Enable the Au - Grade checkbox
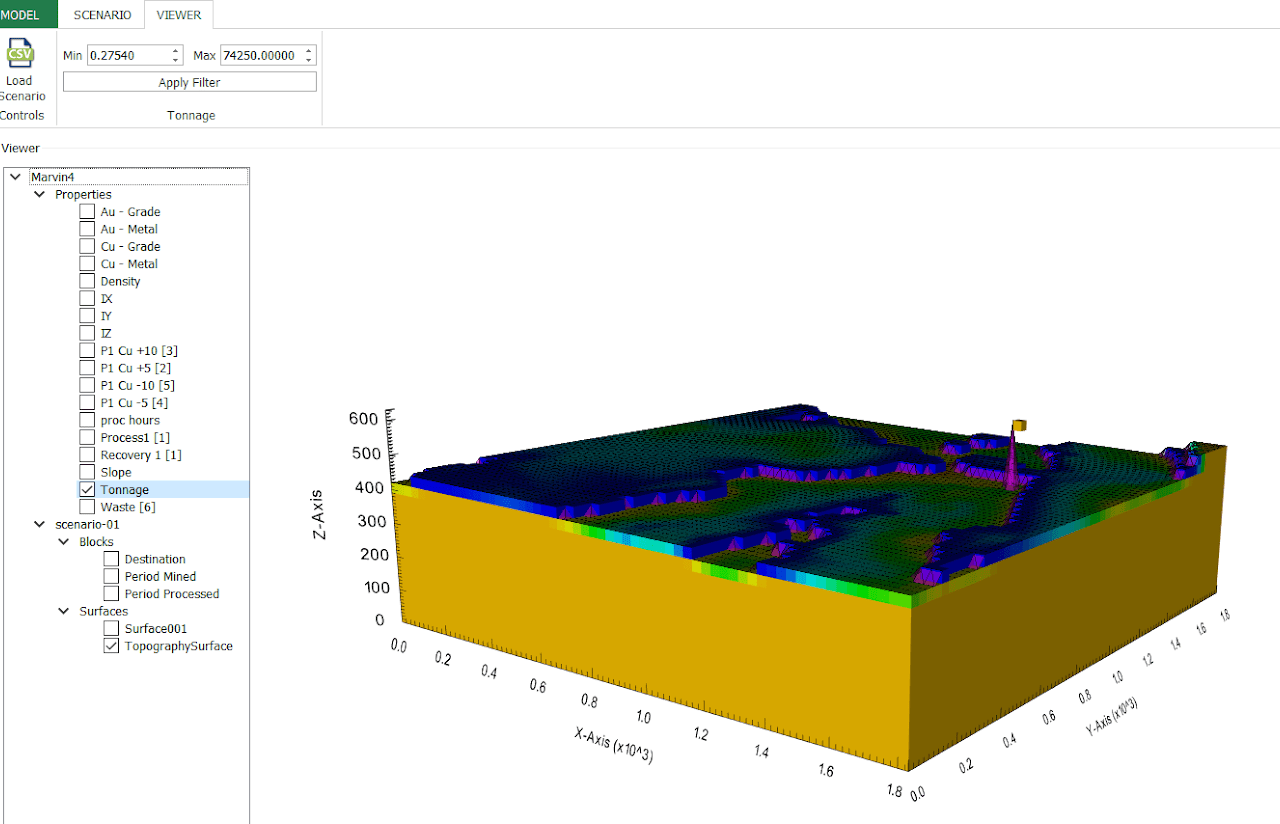This screenshot has width=1280, height=824. (87, 212)
